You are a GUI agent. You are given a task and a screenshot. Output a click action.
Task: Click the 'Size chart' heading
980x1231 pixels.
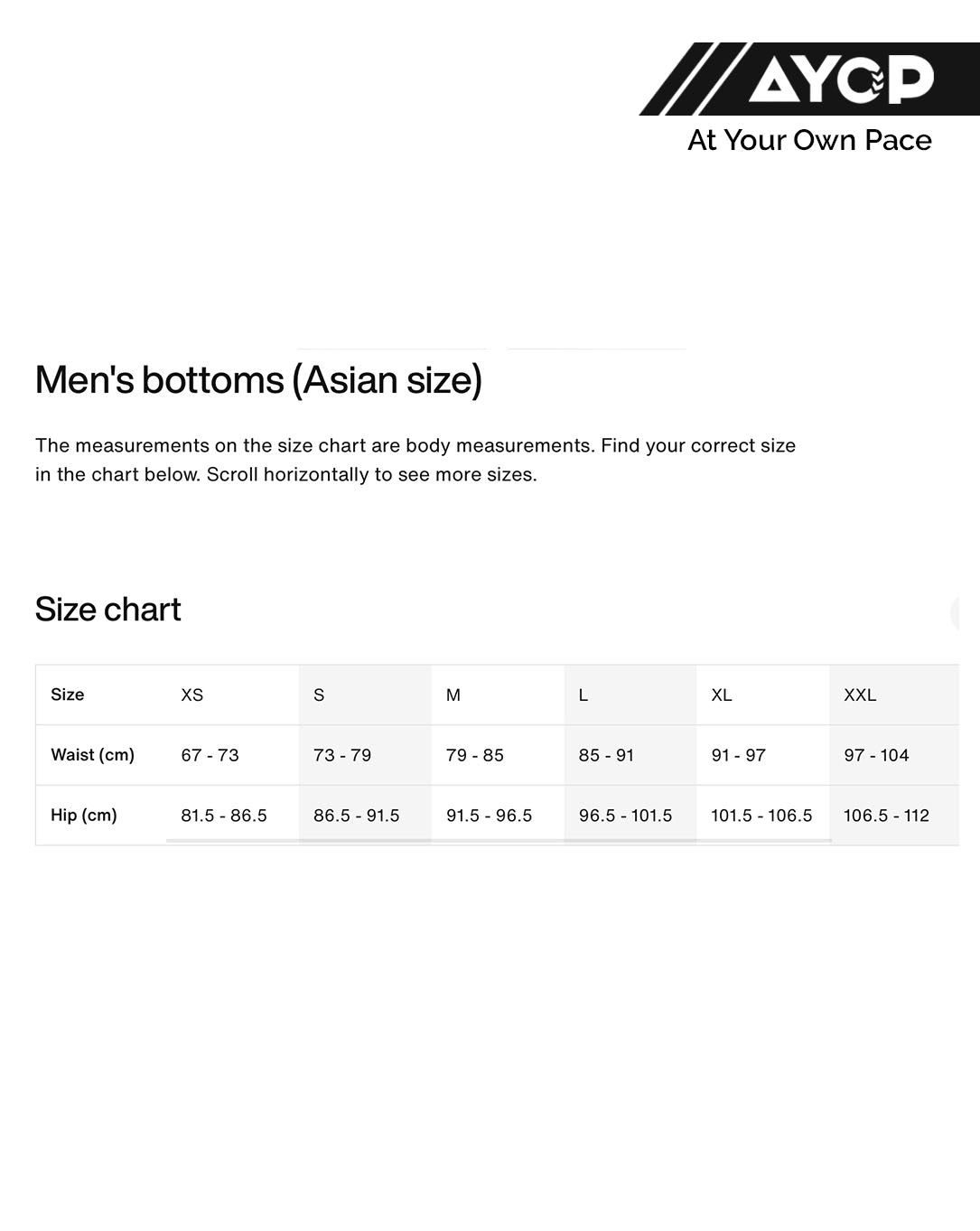pyautogui.click(x=107, y=610)
